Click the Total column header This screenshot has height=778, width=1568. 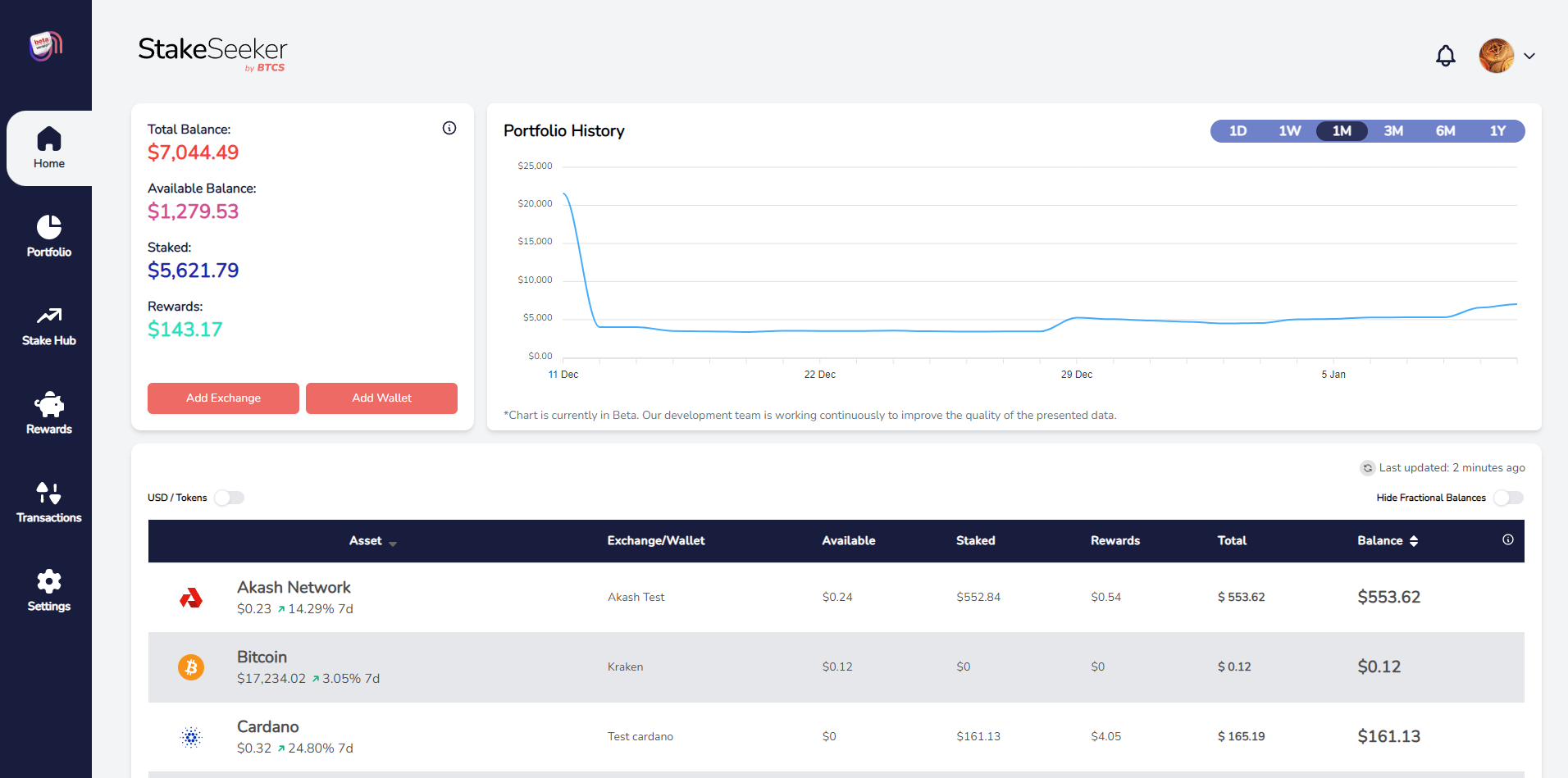1232,541
